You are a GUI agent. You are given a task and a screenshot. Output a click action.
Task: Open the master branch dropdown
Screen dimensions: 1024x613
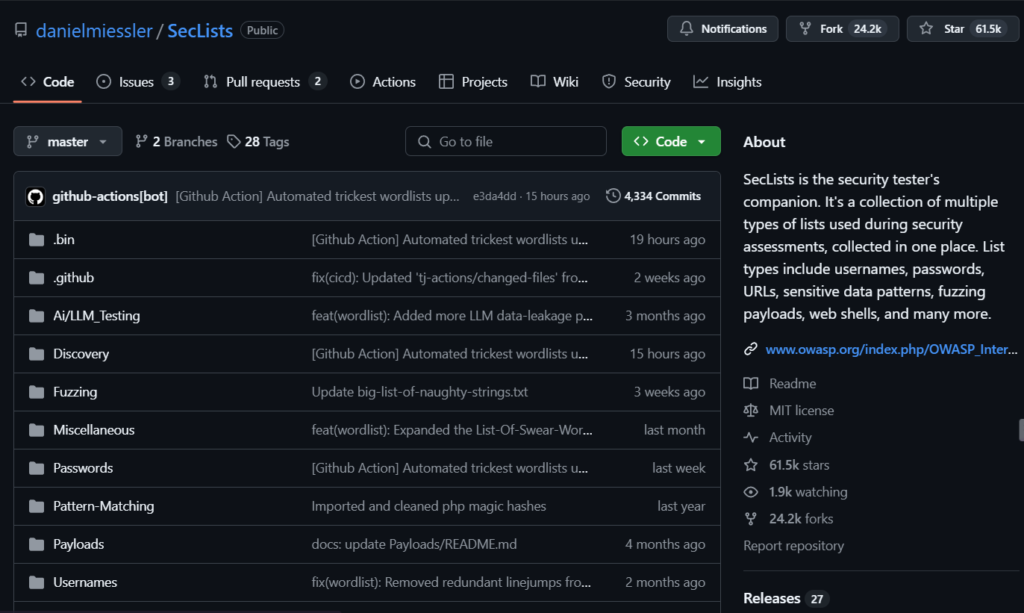(68, 141)
